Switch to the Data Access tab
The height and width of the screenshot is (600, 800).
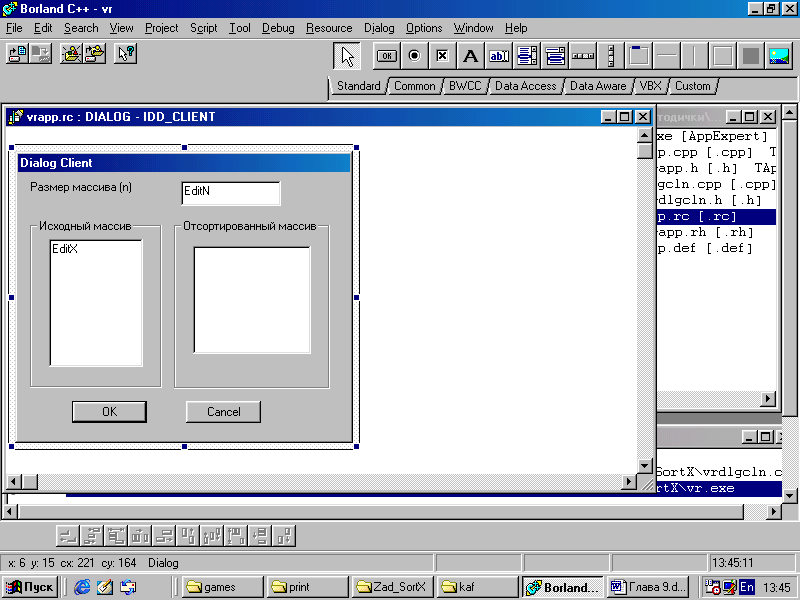point(526,86)
